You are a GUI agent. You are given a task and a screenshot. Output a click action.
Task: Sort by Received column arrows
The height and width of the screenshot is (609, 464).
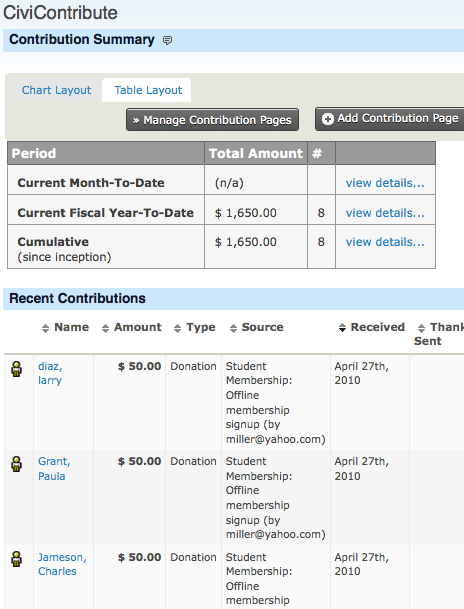click(x=342, y=327)
